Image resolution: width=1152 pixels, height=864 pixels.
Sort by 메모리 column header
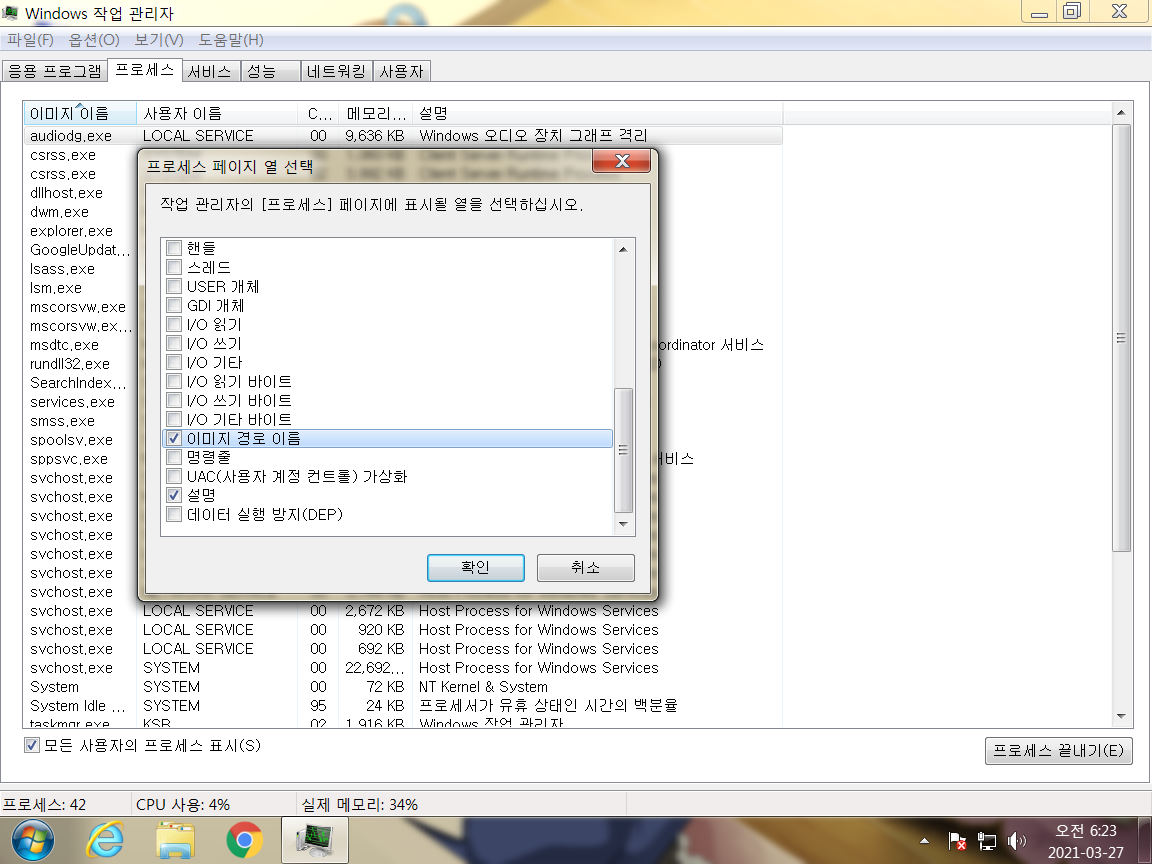tap(375, 113)
